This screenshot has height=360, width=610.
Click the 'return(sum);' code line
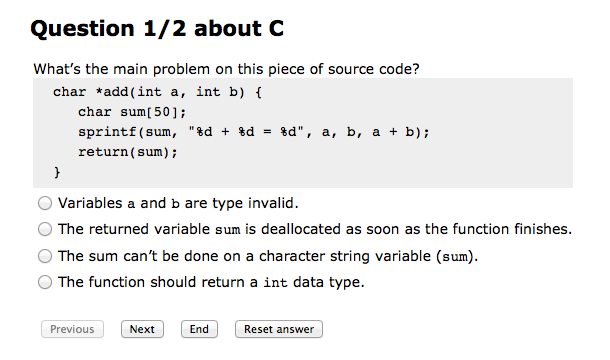point(128,152)
